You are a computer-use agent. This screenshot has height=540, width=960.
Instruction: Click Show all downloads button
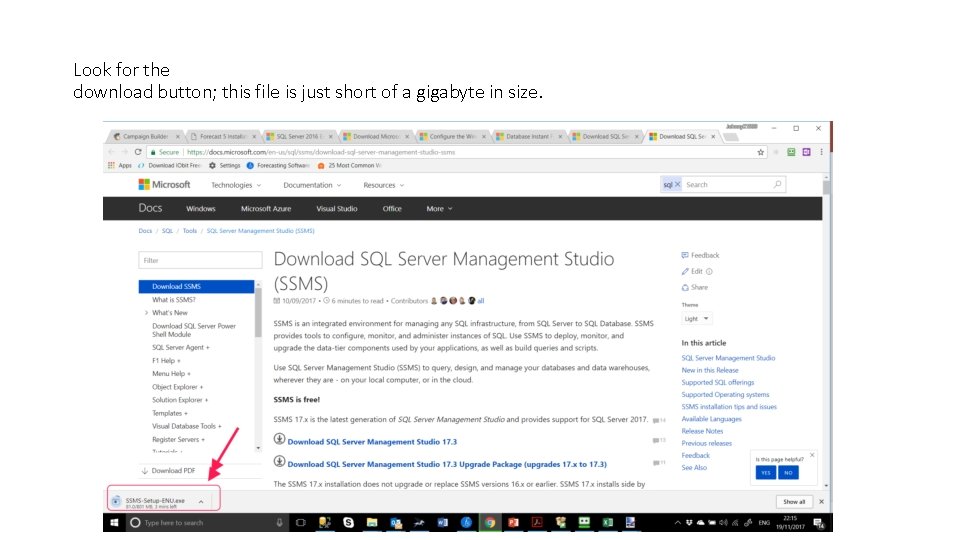point(794,501)
